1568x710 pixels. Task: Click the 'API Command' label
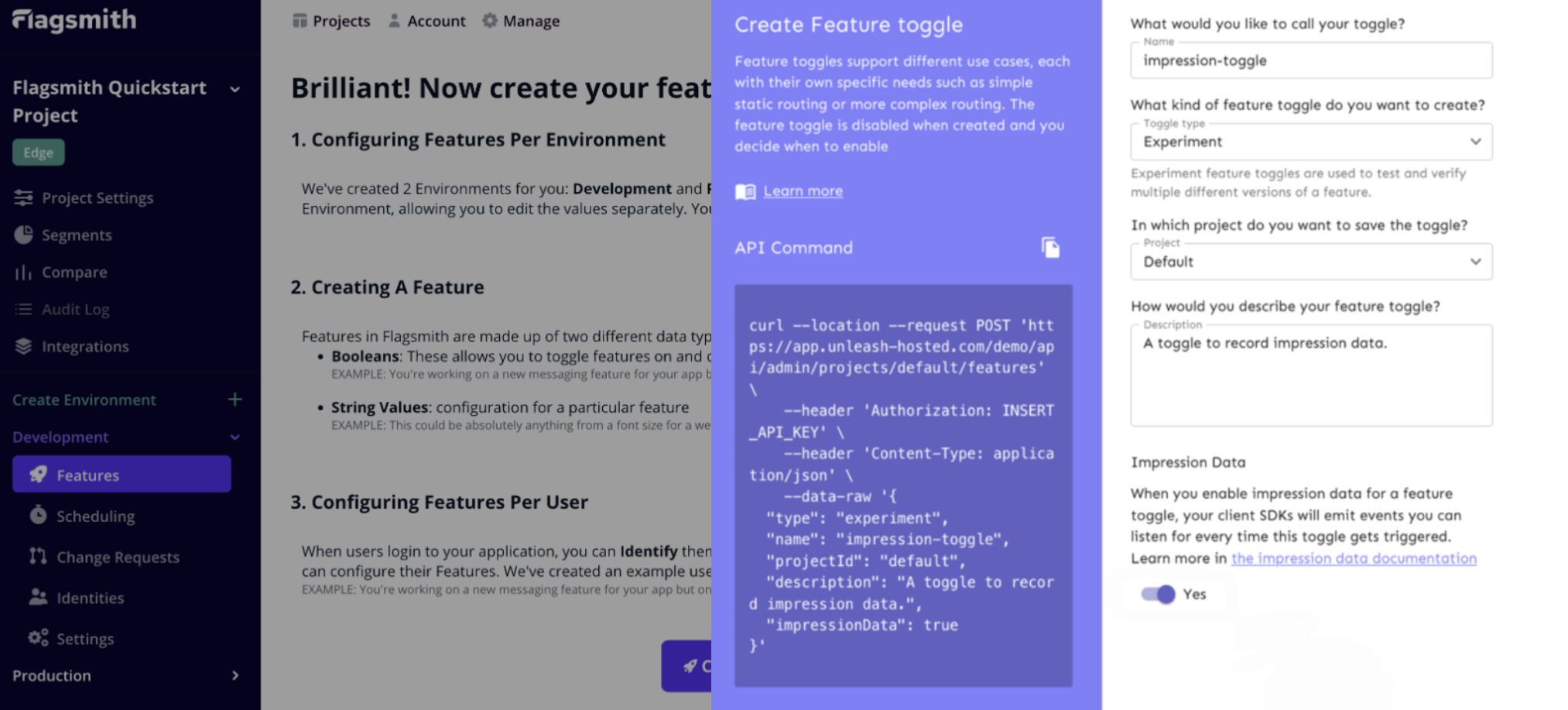point(793,248)
